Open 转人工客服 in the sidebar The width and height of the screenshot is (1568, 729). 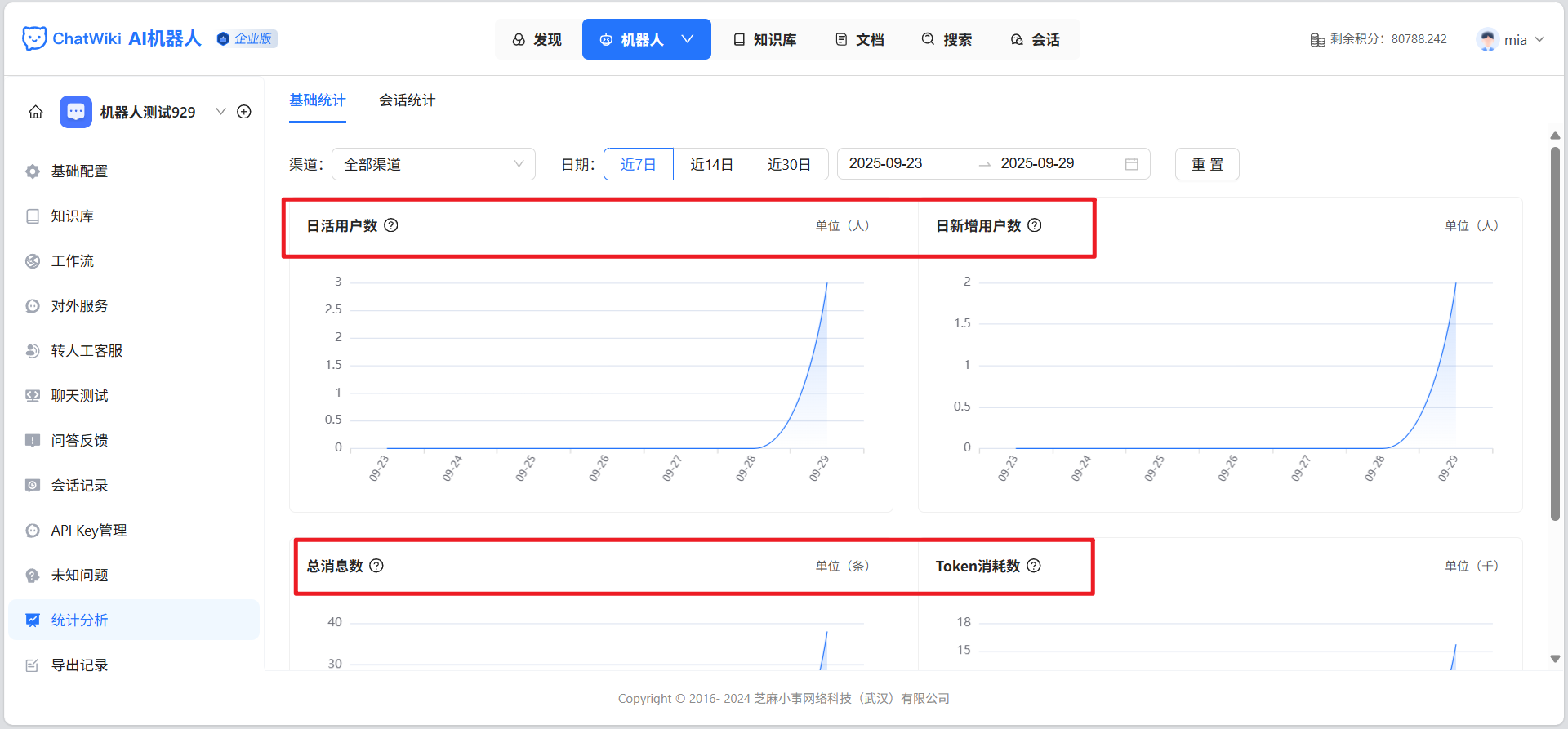pos(134,351)
